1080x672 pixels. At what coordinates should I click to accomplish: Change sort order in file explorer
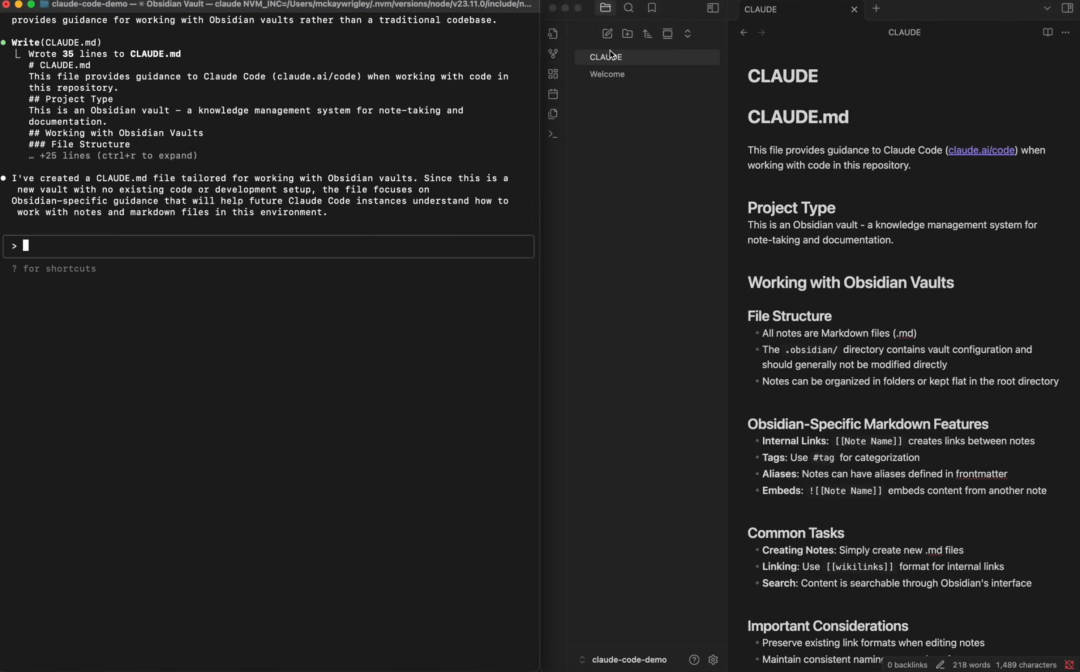[x=647, y=33]
